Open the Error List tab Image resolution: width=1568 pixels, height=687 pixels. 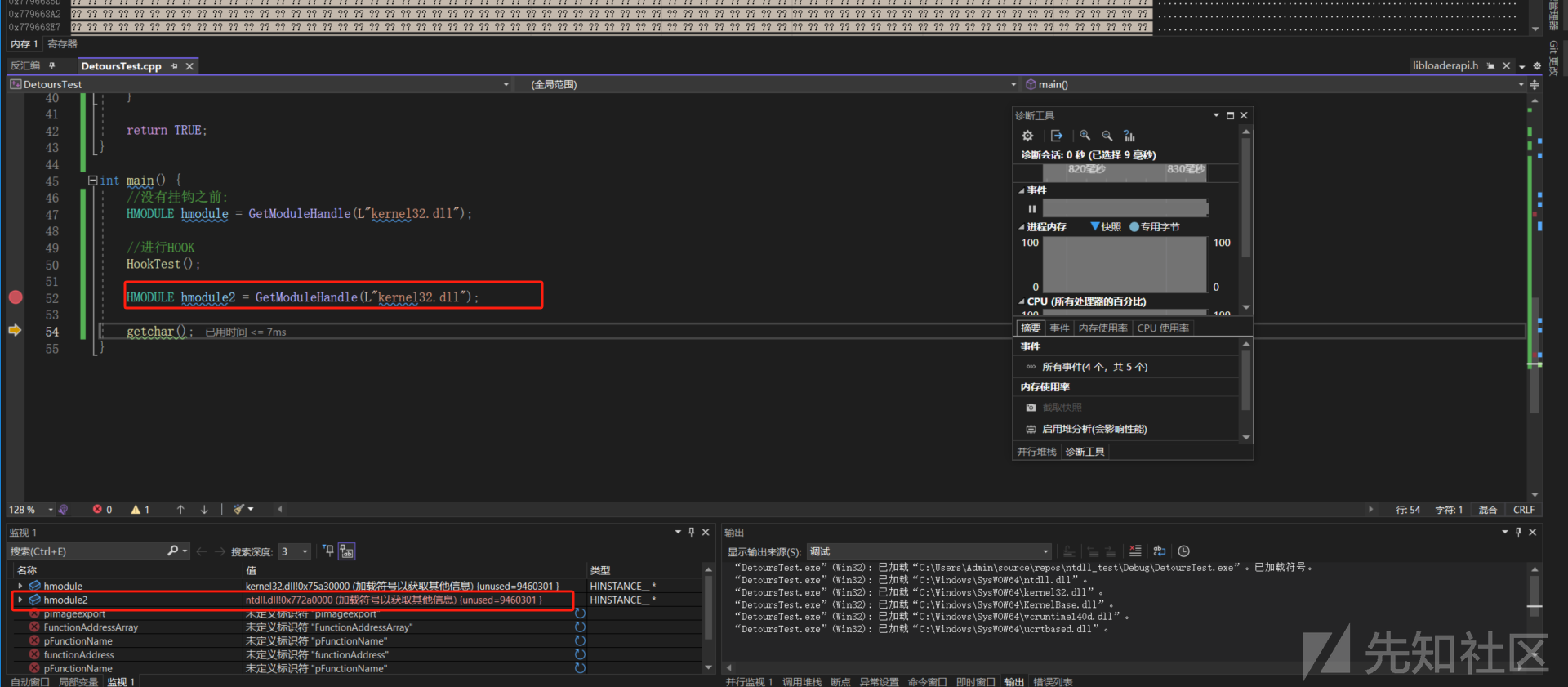pos(1053,681)
